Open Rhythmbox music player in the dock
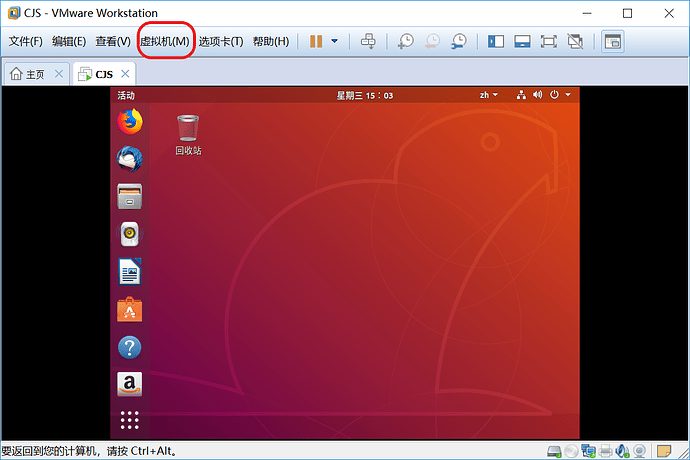Image resolution: width=690 pixels, height=460 pixels. tap(130, 234)
